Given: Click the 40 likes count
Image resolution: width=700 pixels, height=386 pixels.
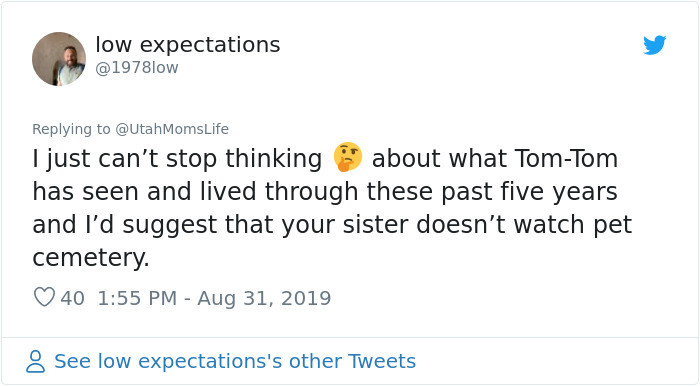Looking at the screenshot, I should point(72,298).
